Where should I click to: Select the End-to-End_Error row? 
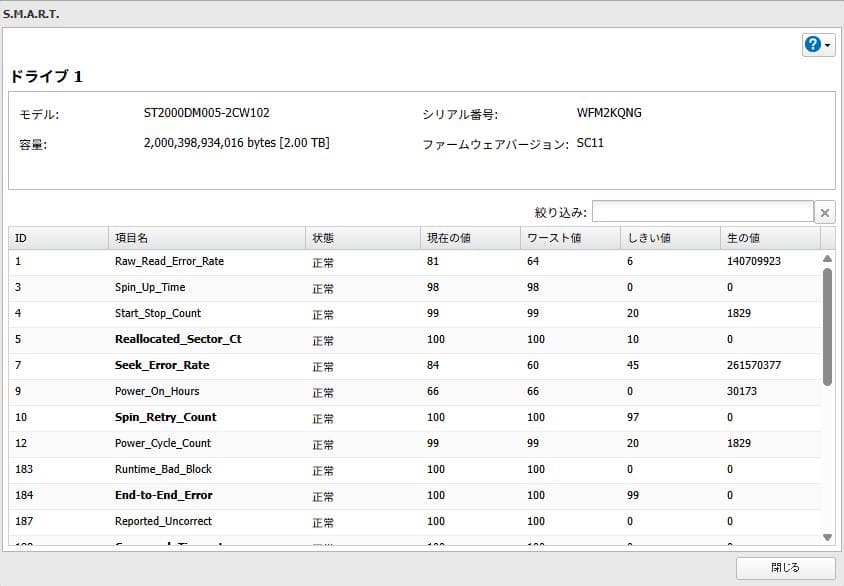click(400, 495)
